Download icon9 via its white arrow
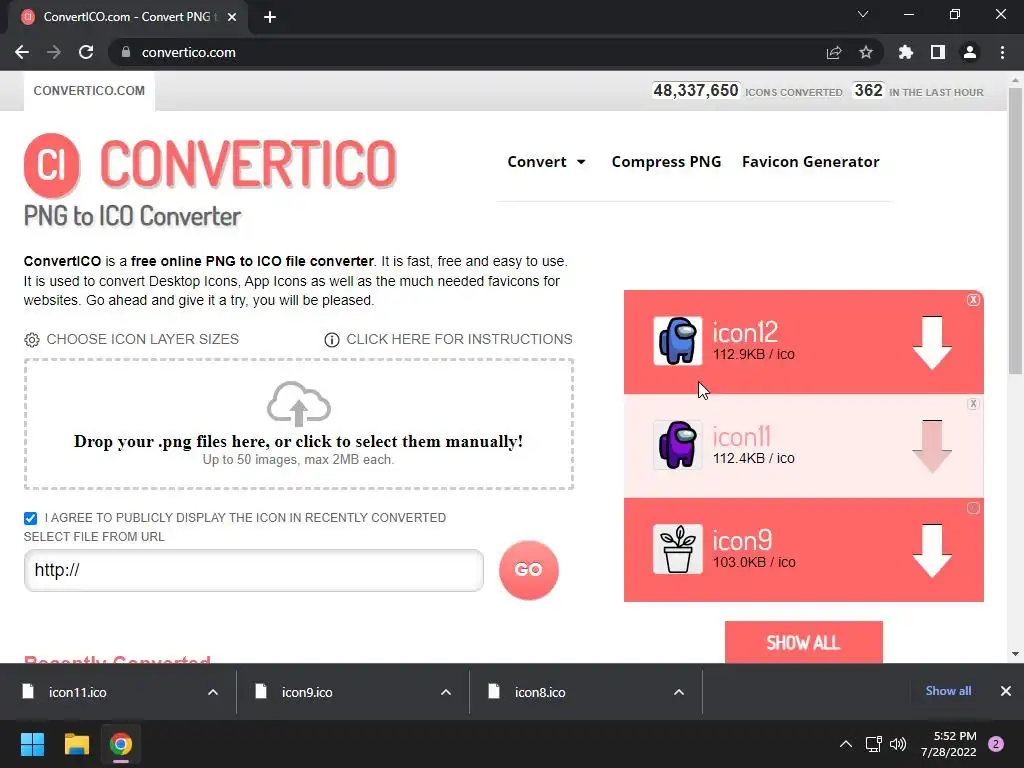The image size is (1024, 768). [x=931, y=551]
